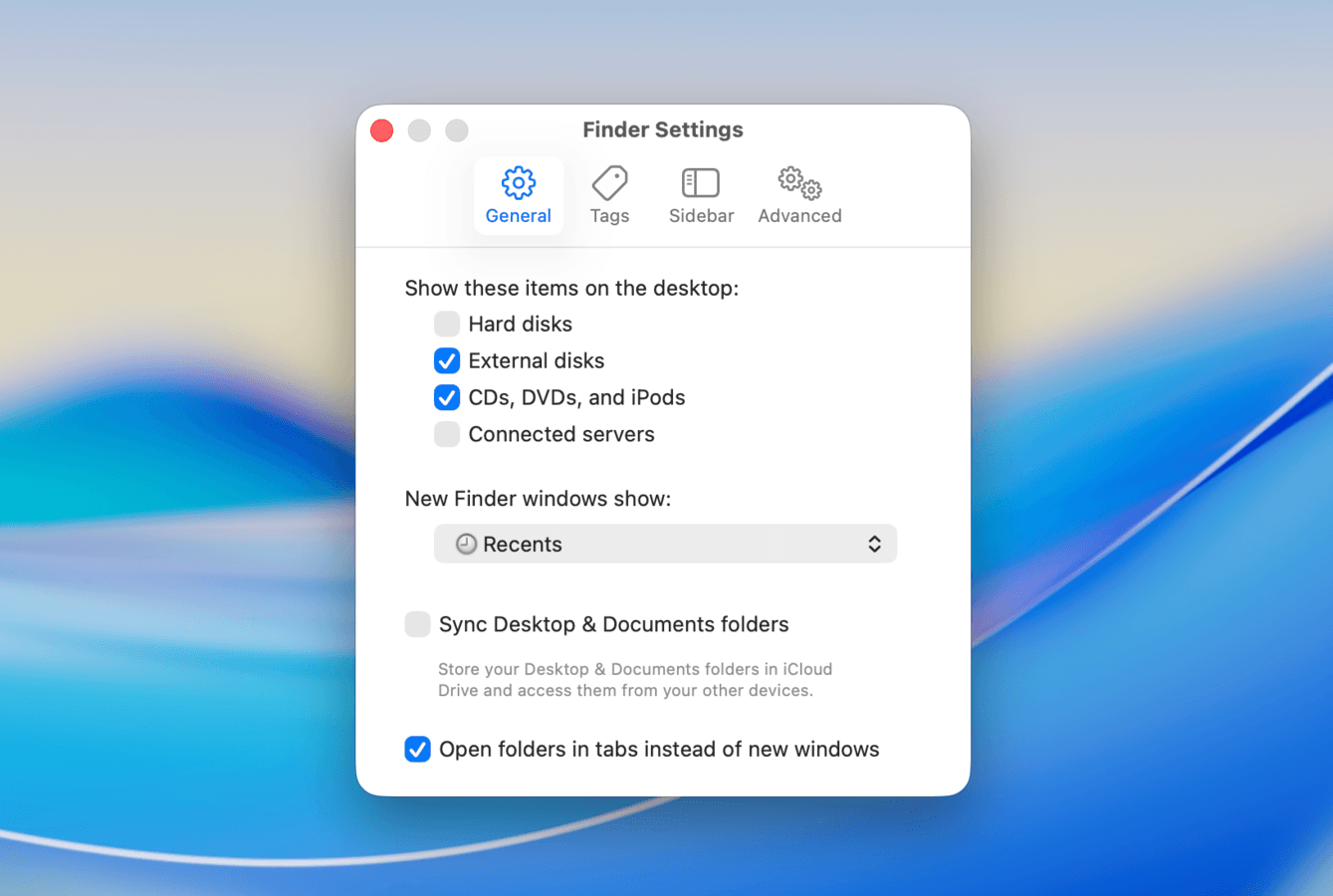The image size is (1333, 896).
Task: Uncheck External disks option
Action: (x=446, y=360)
